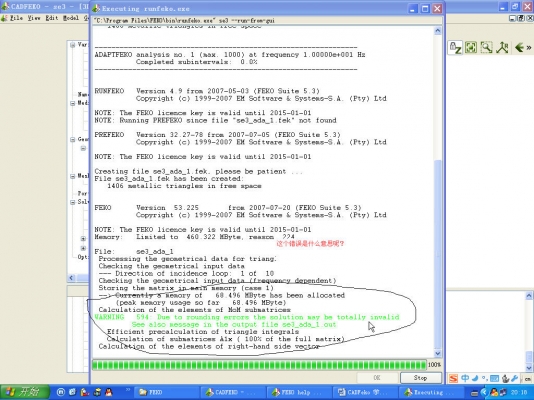Screen dimensions: 534x400
Task: Open the Model menu in CADFEKO
Action: [x=70, y=18]
